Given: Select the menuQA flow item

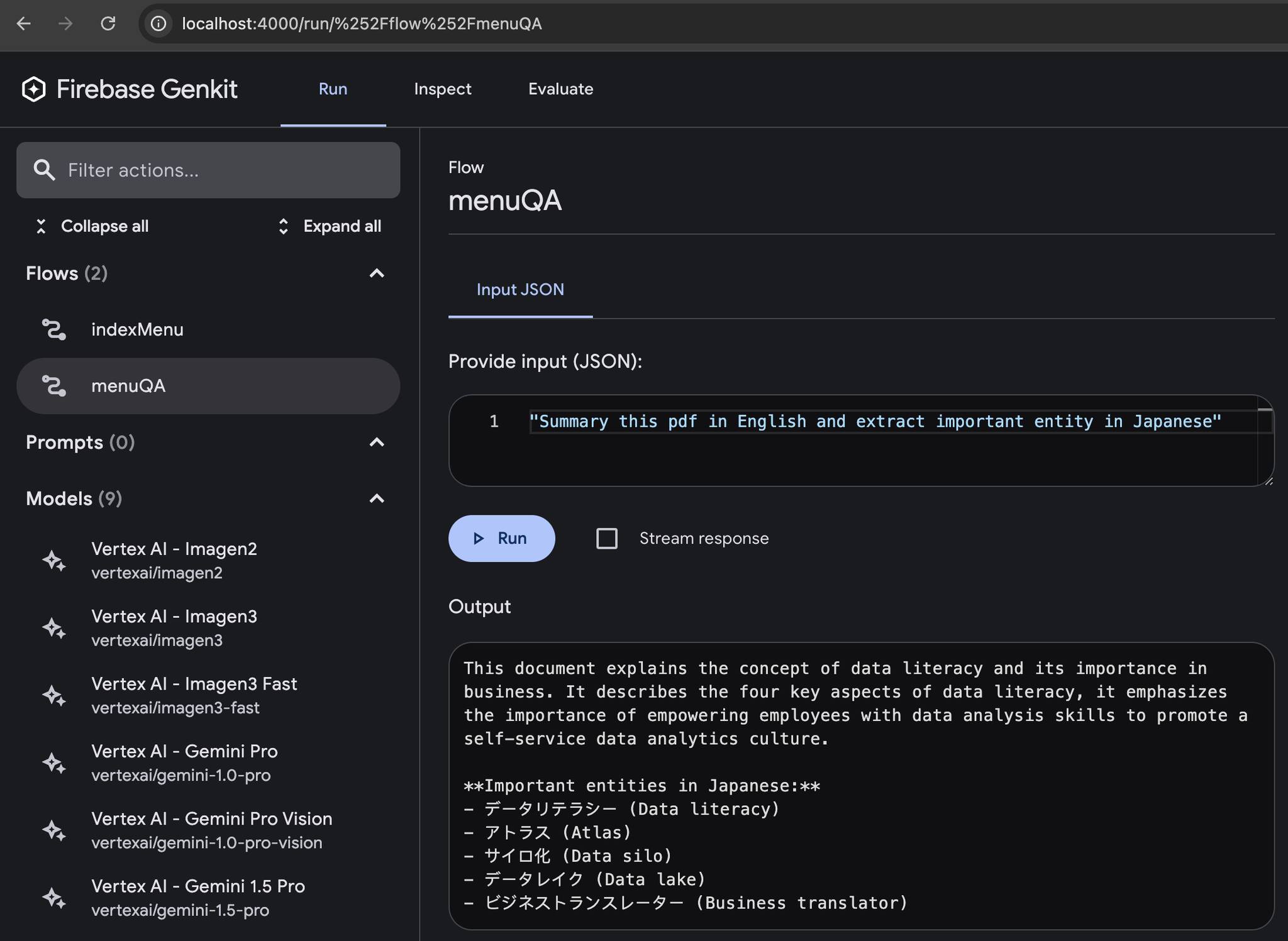Looking at the screenshot, I should (208, 386).
